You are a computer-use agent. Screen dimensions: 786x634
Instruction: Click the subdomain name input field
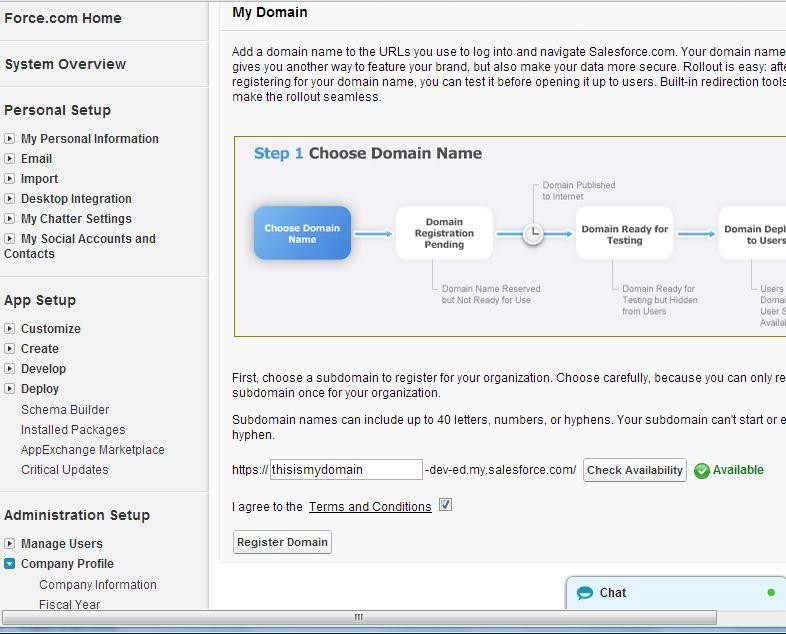click(346, 470)
